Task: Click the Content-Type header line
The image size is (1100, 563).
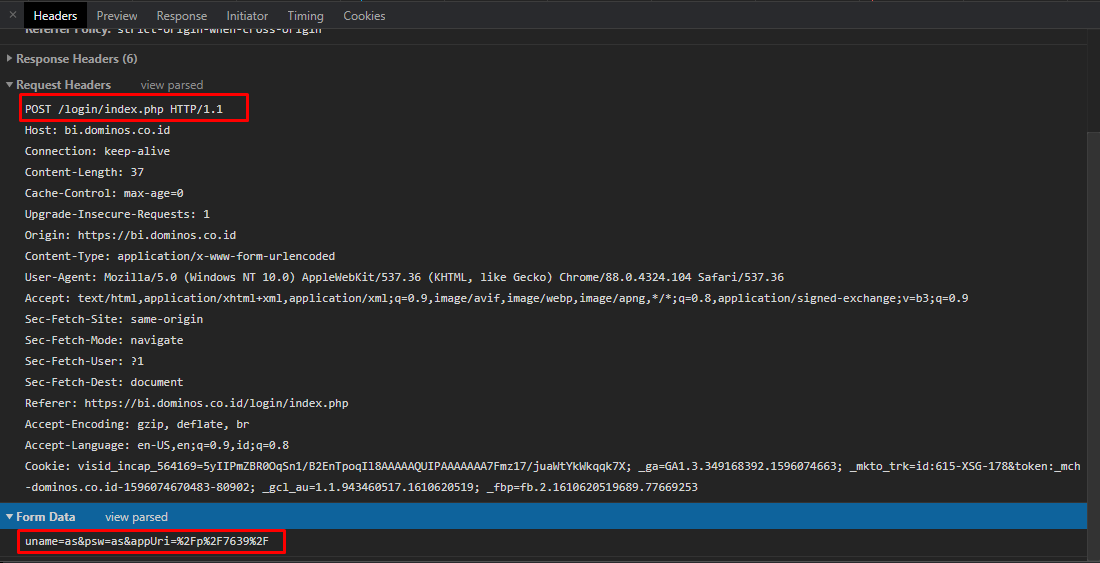Action: coord(180,256)
